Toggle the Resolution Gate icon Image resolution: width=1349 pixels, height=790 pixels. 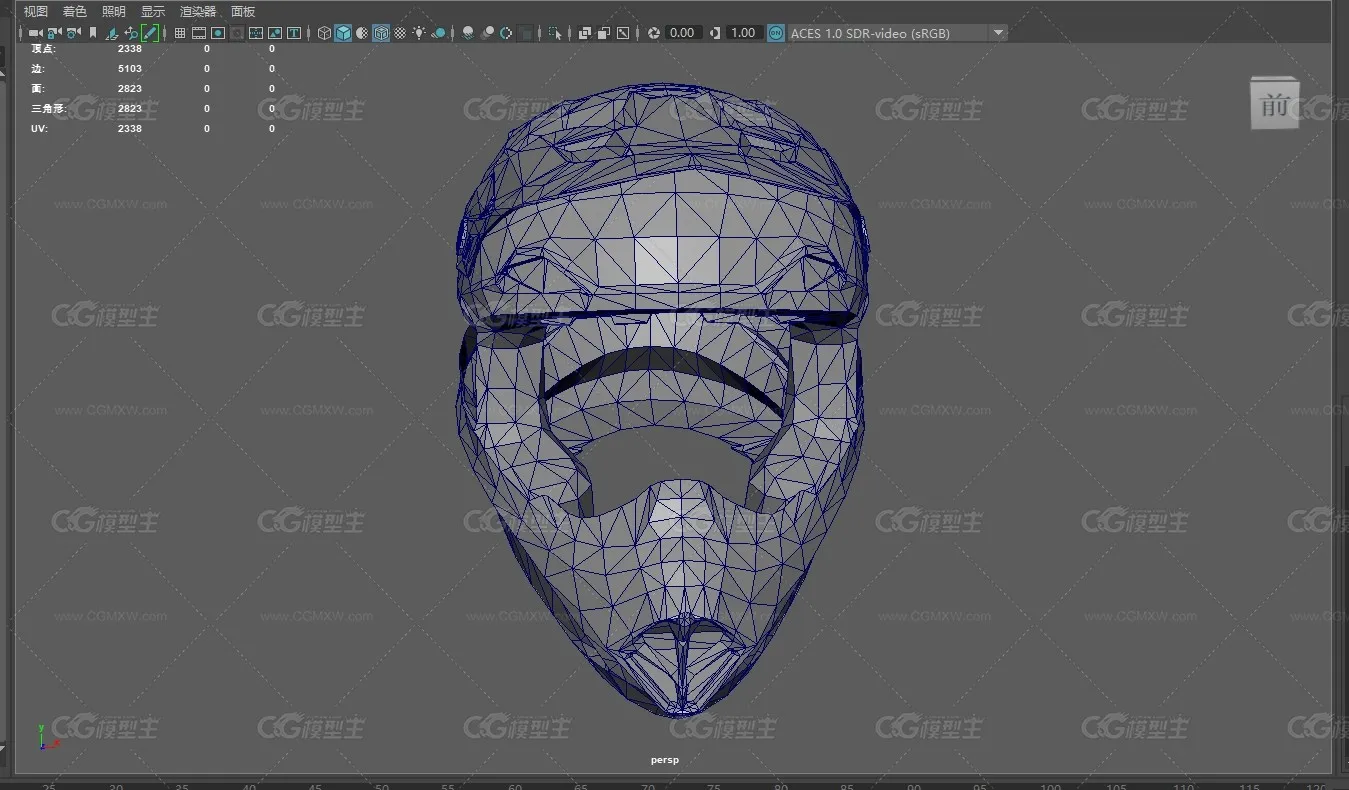pos(218,33)
